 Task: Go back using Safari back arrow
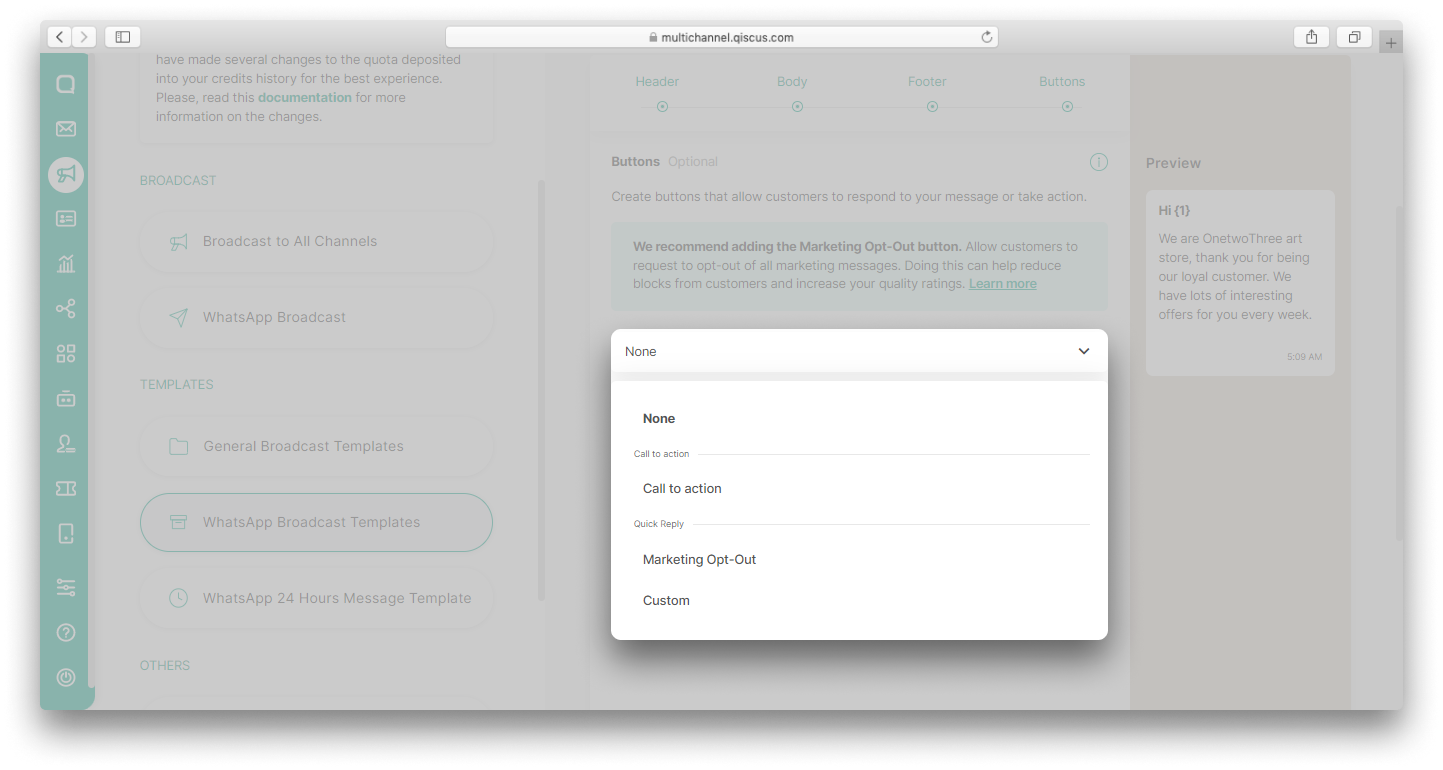[x=59, y=37]
